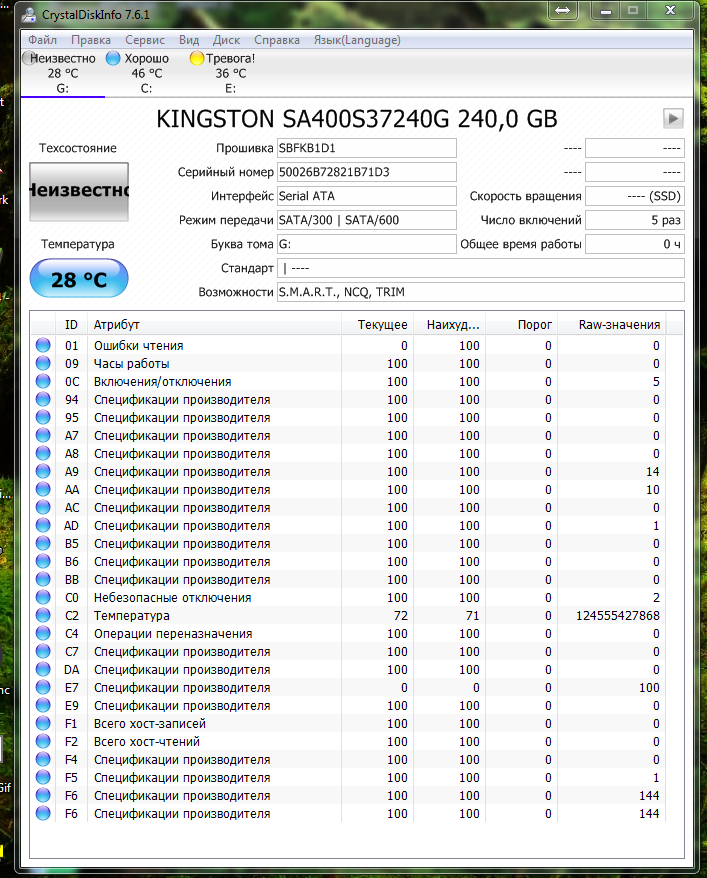
Task: Click status icon of row 0C Включения/отключения
Action: coord(43,381)
